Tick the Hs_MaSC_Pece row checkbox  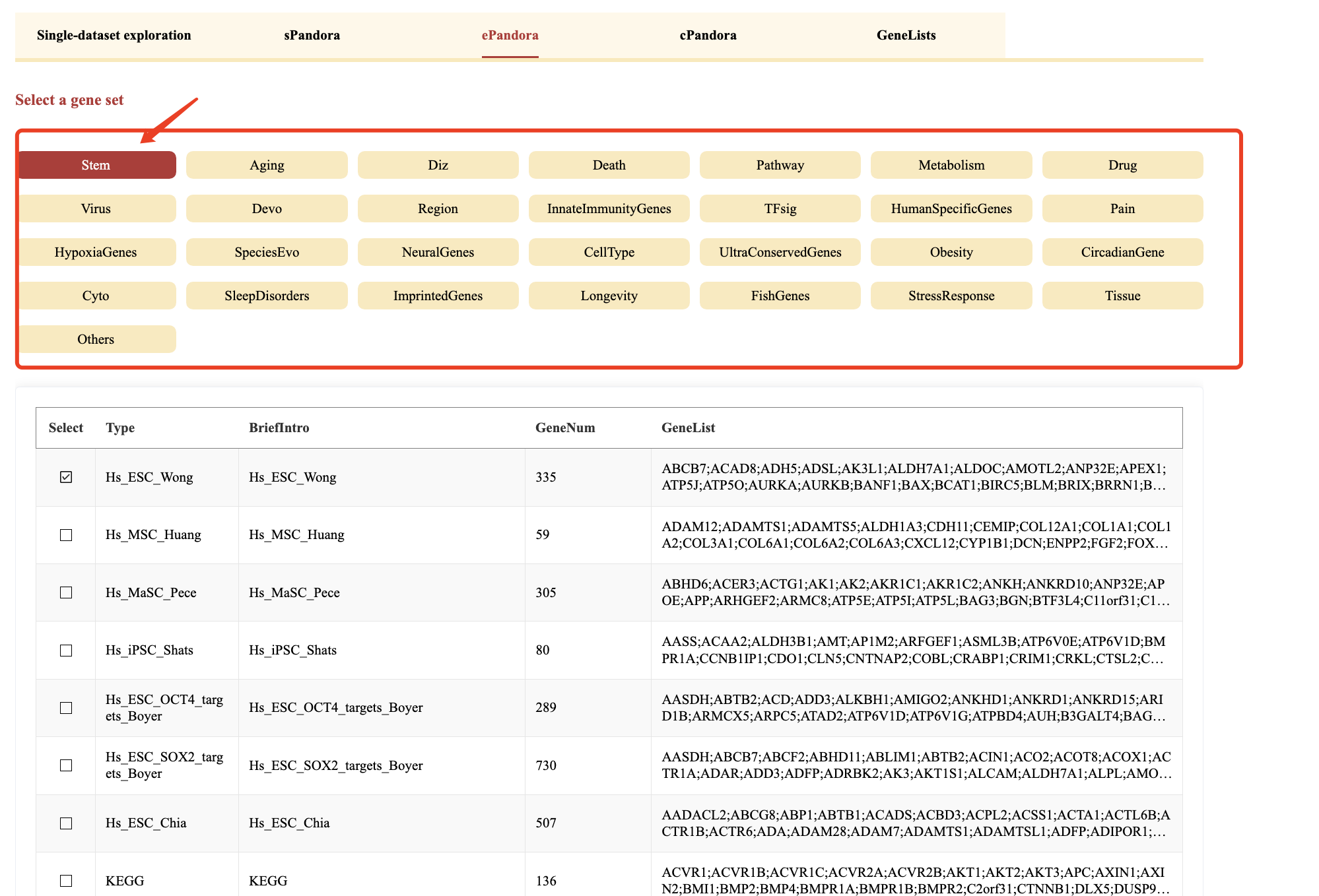pyautogui.click(x=66, y=592)
